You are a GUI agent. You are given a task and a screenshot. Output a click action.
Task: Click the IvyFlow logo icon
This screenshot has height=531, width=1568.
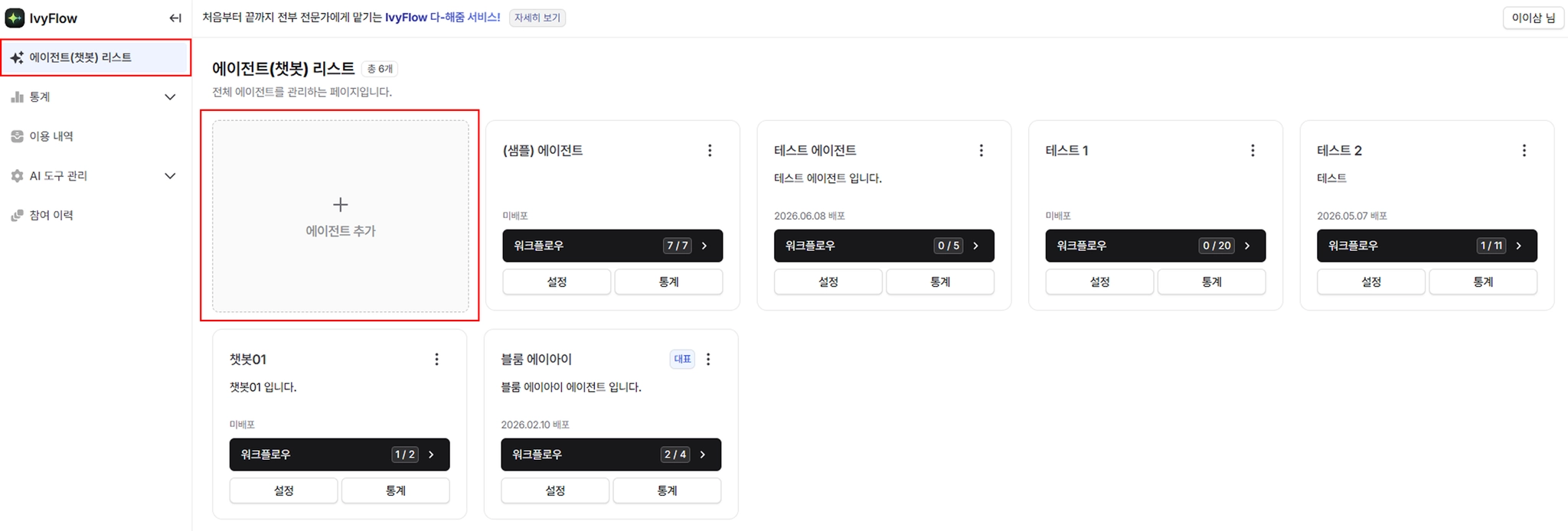[15, 18]
